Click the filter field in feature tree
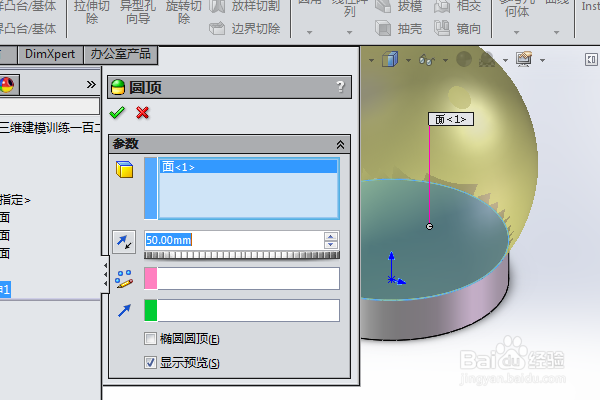Image resolution: width=600 pixels, height=400 pixels. (x=50, y=106)
